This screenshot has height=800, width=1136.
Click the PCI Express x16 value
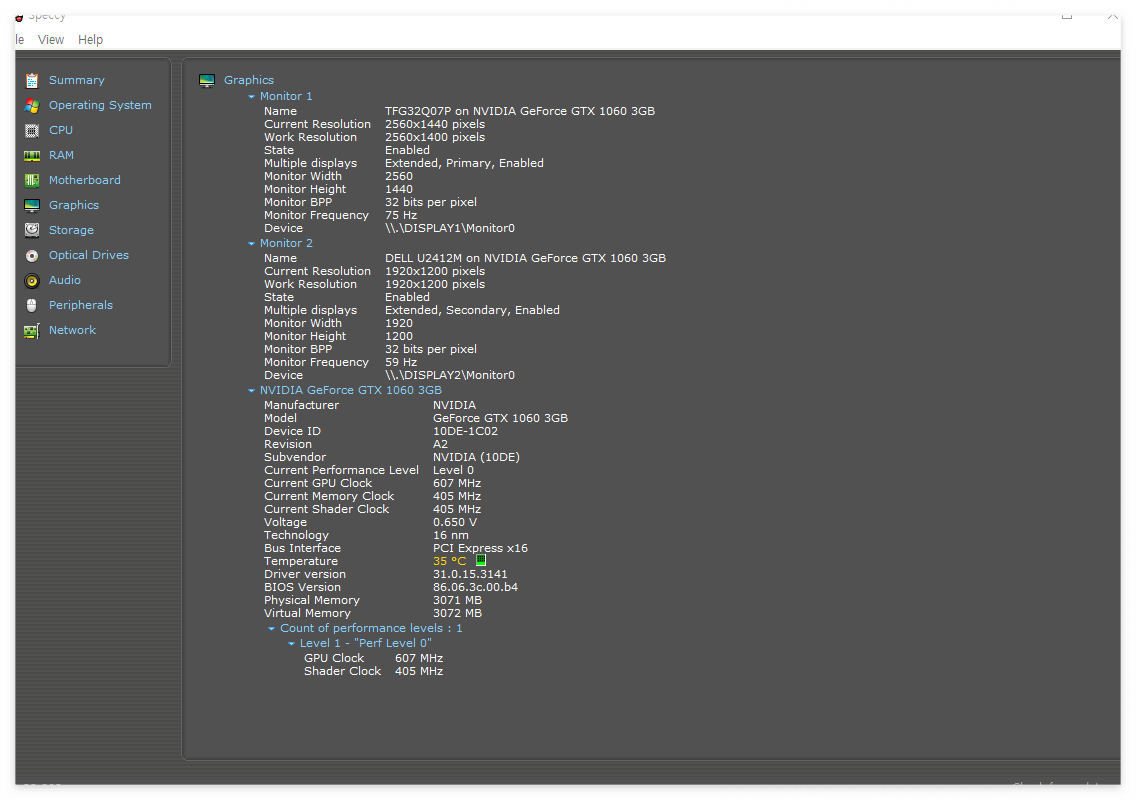pos(480,549)
